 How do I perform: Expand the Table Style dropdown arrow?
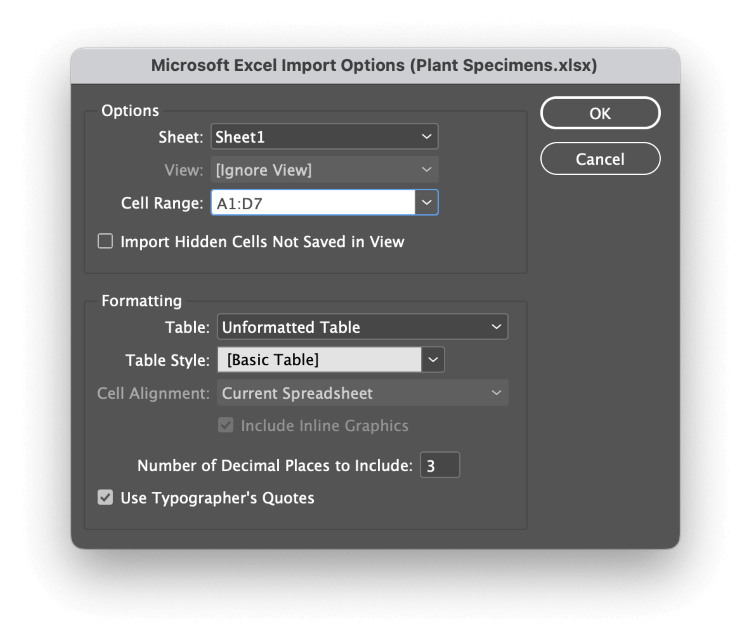point(433,360)
